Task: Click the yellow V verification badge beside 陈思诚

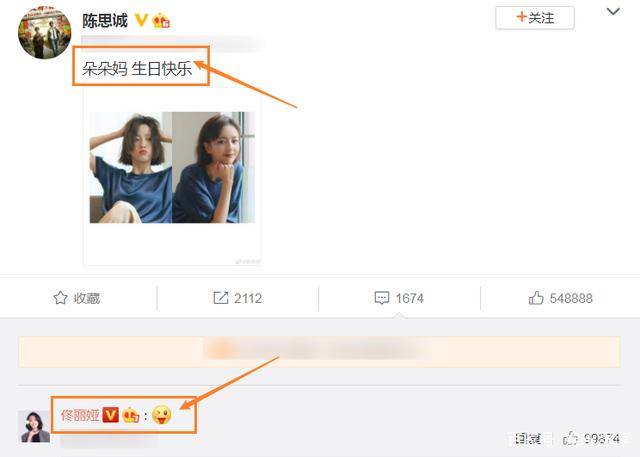Action: (141, 20)
